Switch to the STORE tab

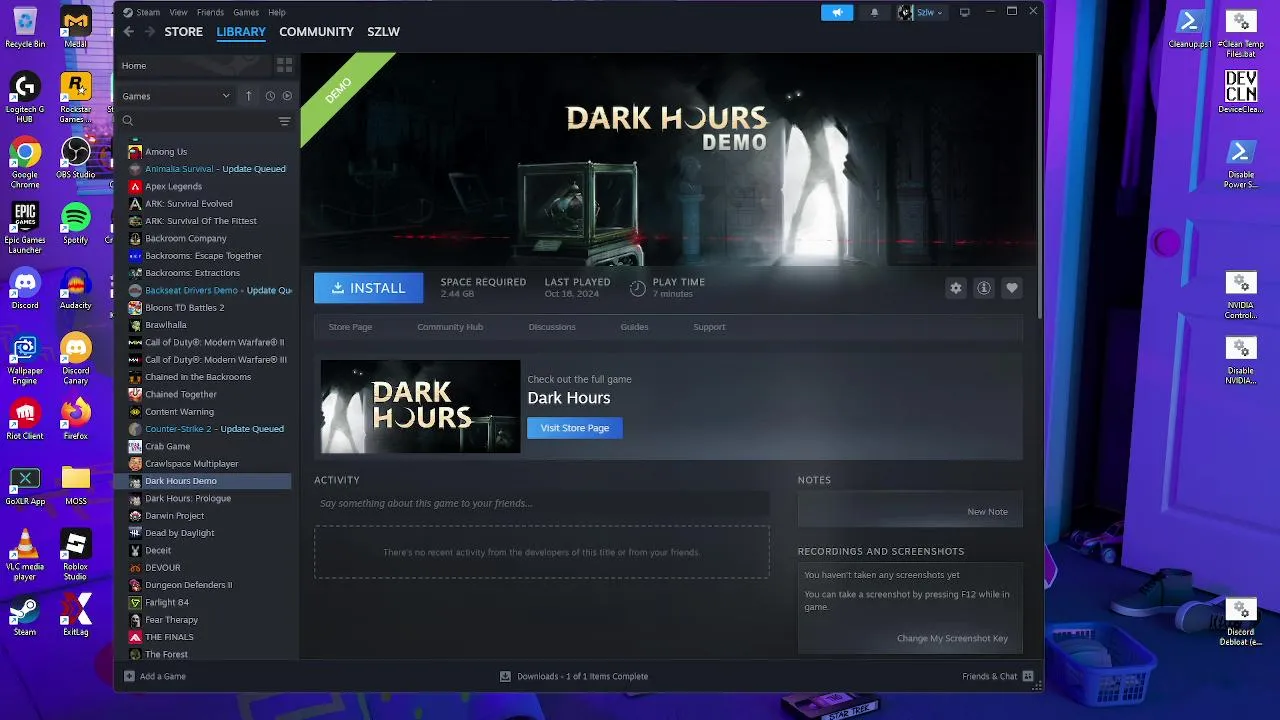[183, 32]
